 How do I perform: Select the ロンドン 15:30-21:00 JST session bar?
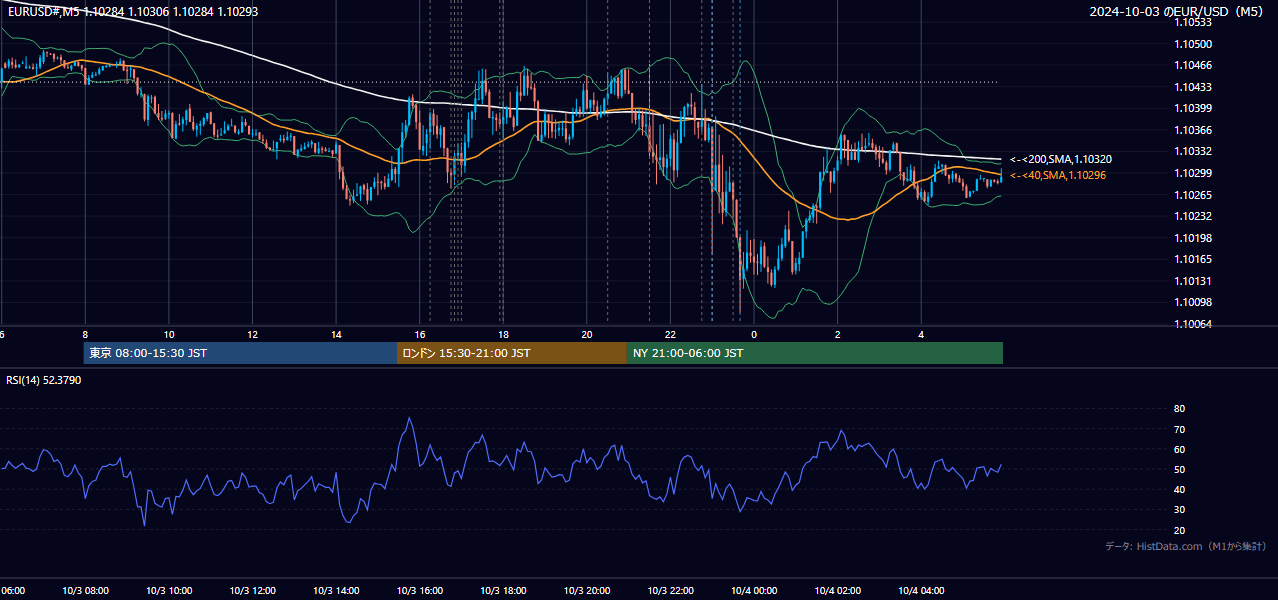(x=512, y=353)
